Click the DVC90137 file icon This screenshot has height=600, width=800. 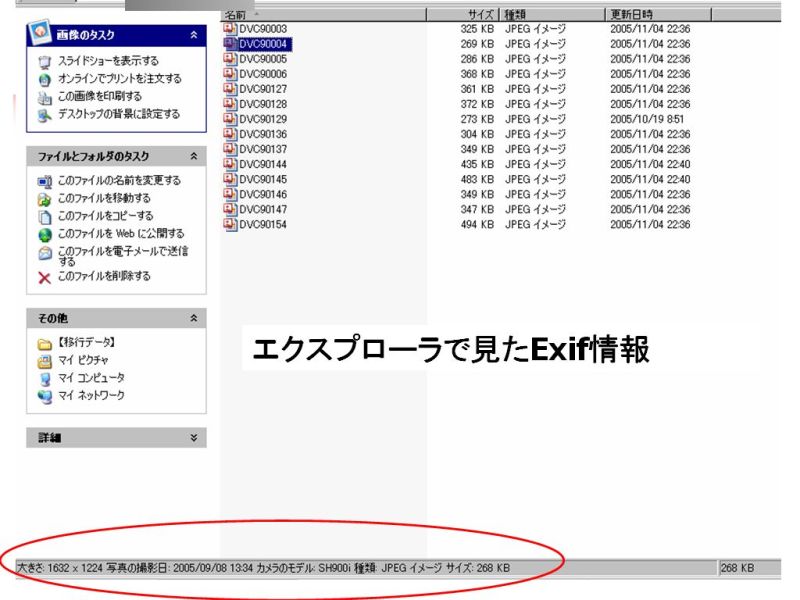pyautogui.click(x=230, y=149)
